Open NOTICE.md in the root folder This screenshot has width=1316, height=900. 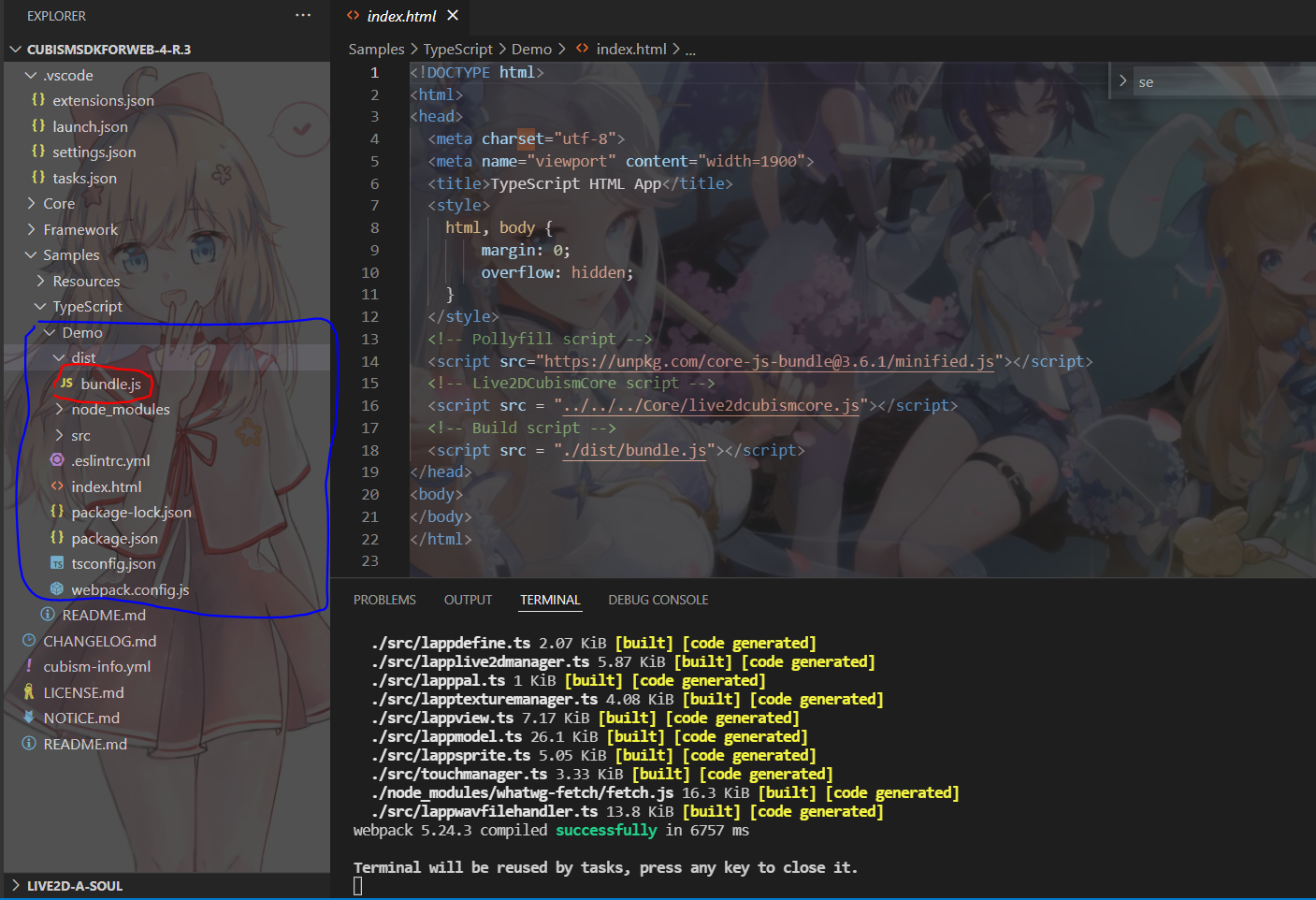[80, 718]
